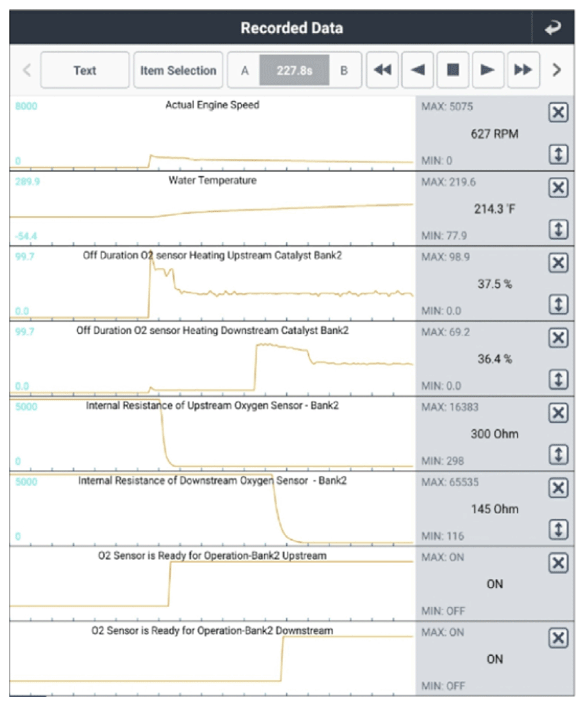This screenshot has width=585, height=706.
Task: Close the Bank2 Upstream Ready for Operation graph
Action: (x=558, y=563)
